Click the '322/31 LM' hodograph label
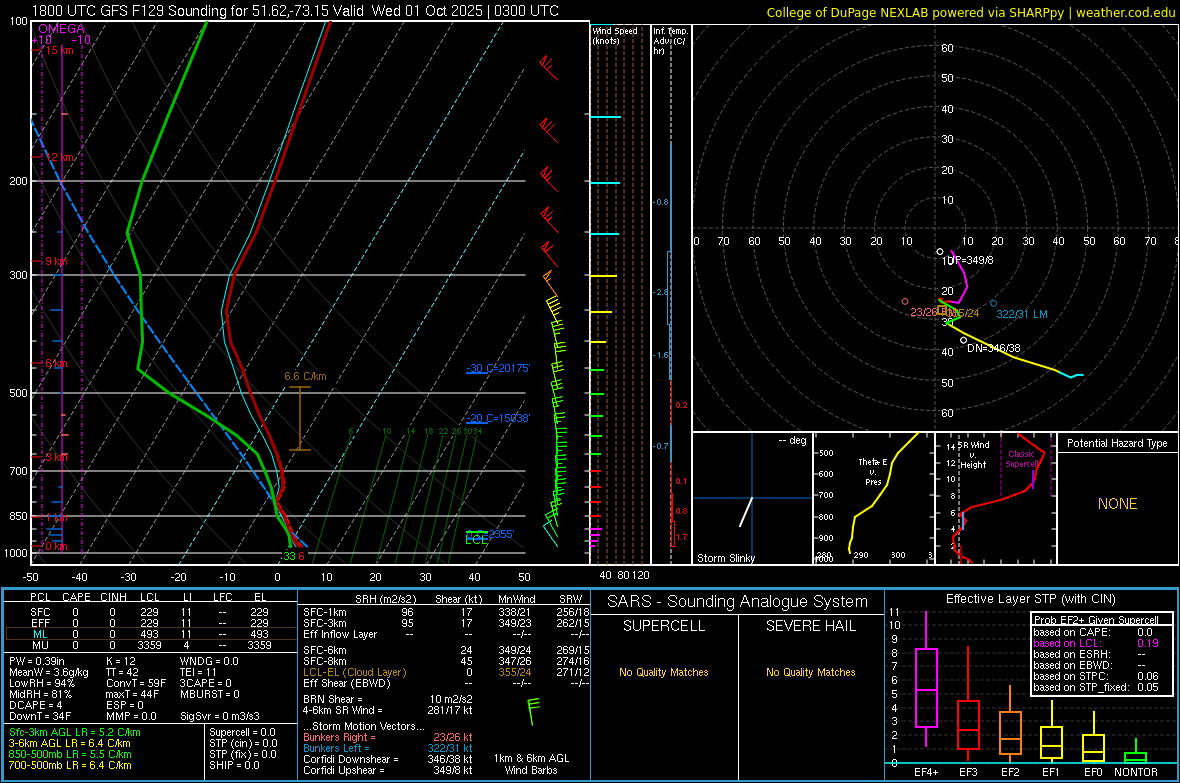 coord(1022,314)
